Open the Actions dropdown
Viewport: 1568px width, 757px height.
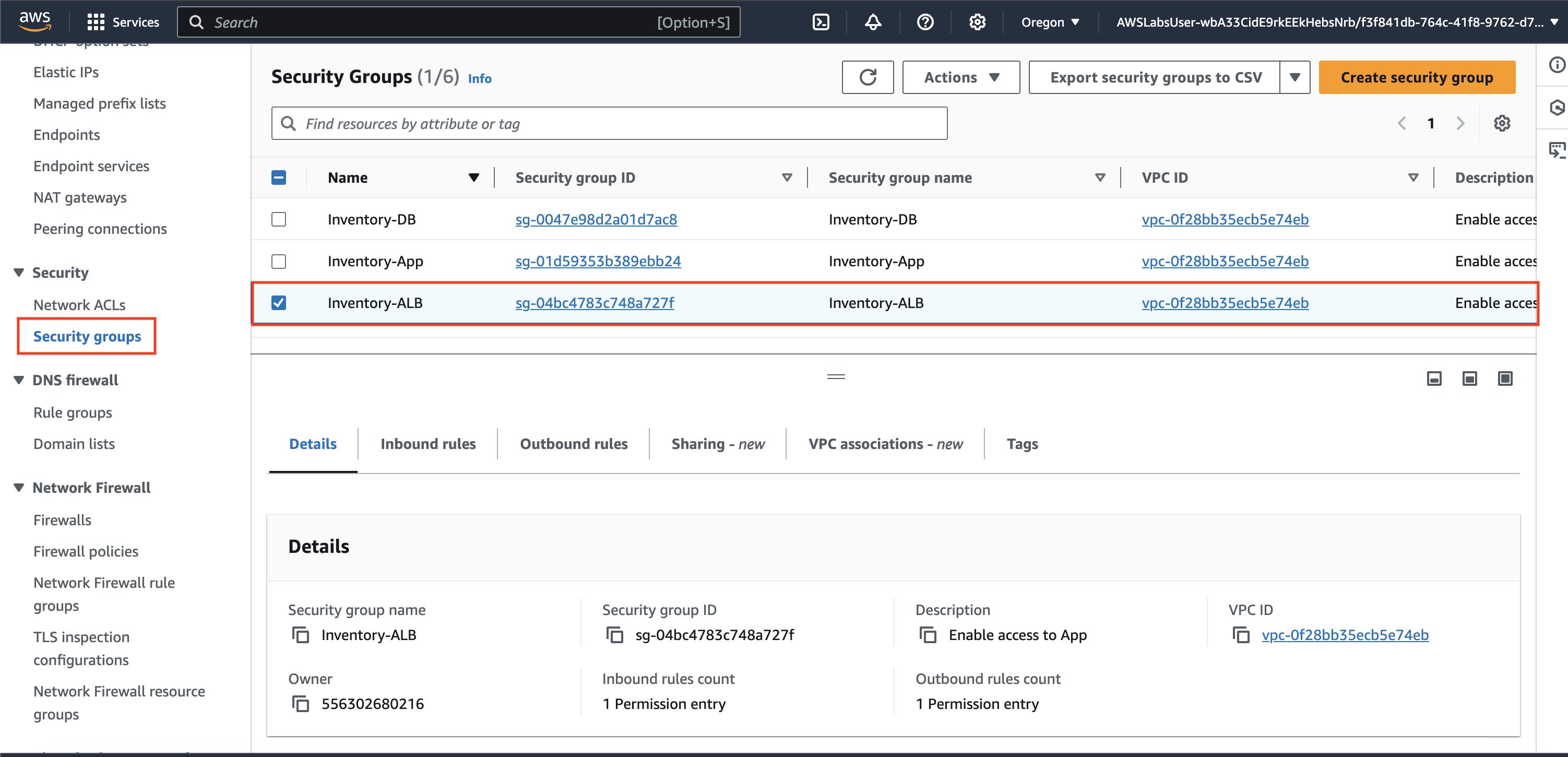pyautogui.click(x=960, y=77)
